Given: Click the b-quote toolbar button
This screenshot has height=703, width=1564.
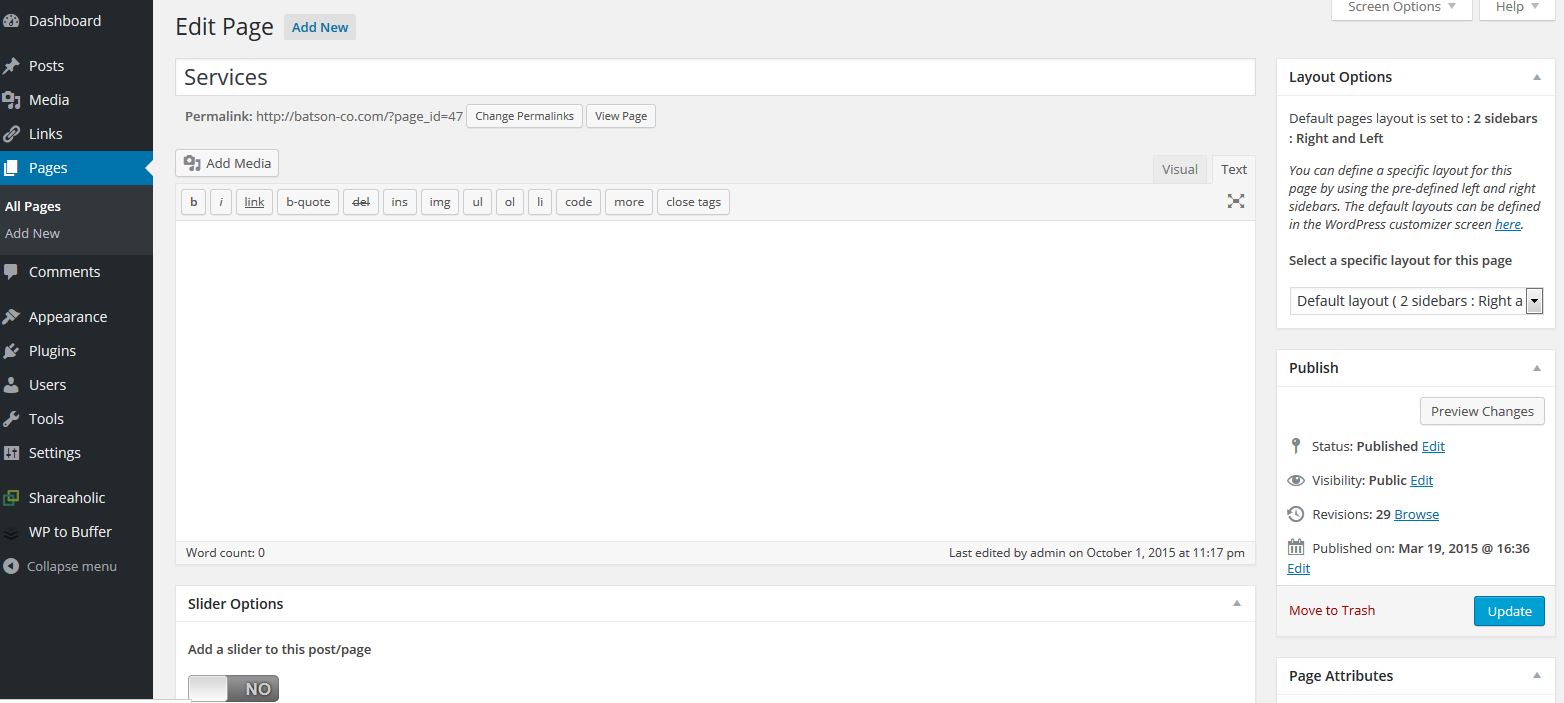Looking at the screenshot, I should point(308,202).
